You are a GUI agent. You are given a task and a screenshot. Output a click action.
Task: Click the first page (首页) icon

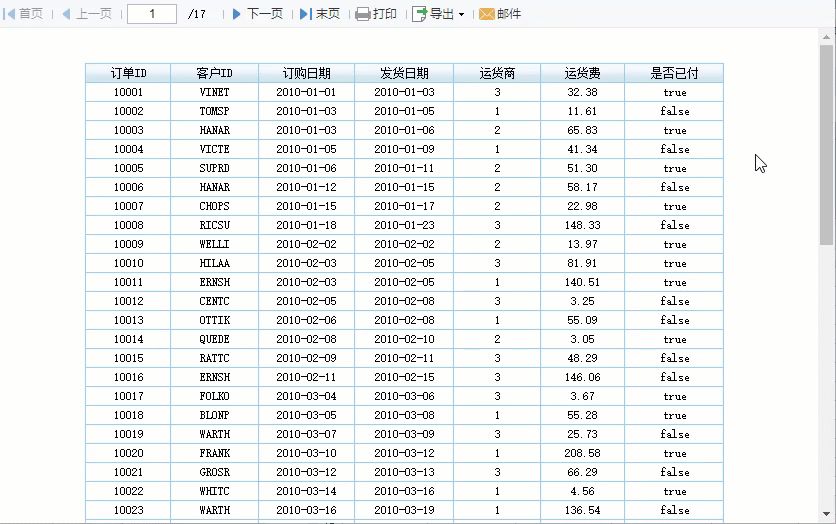click(9, 14)
